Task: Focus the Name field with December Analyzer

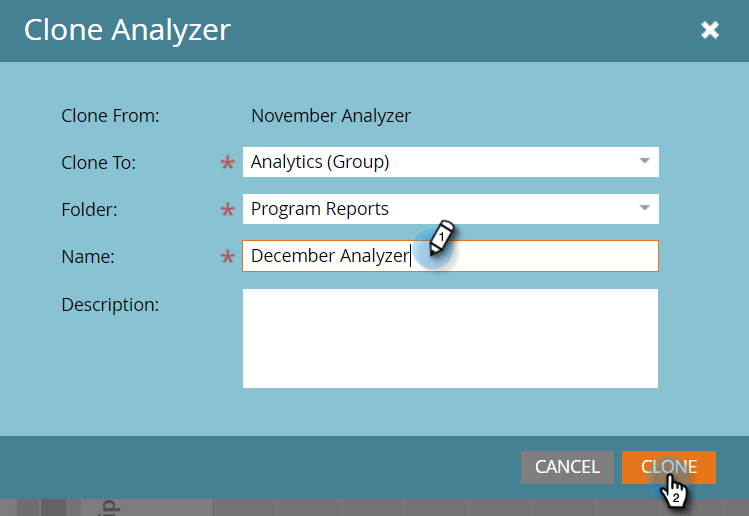Action: 450,256
